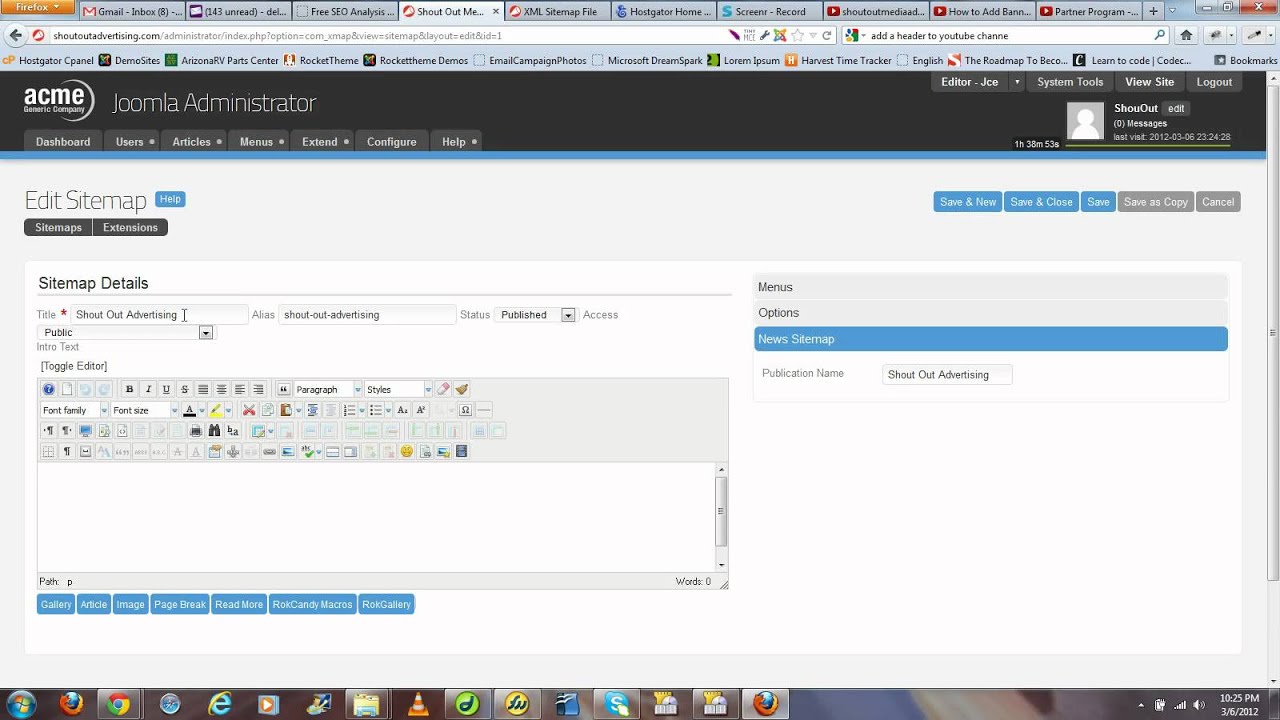Toggle italic formatting in the editor
1280x720 pixels.
[148, 389]
